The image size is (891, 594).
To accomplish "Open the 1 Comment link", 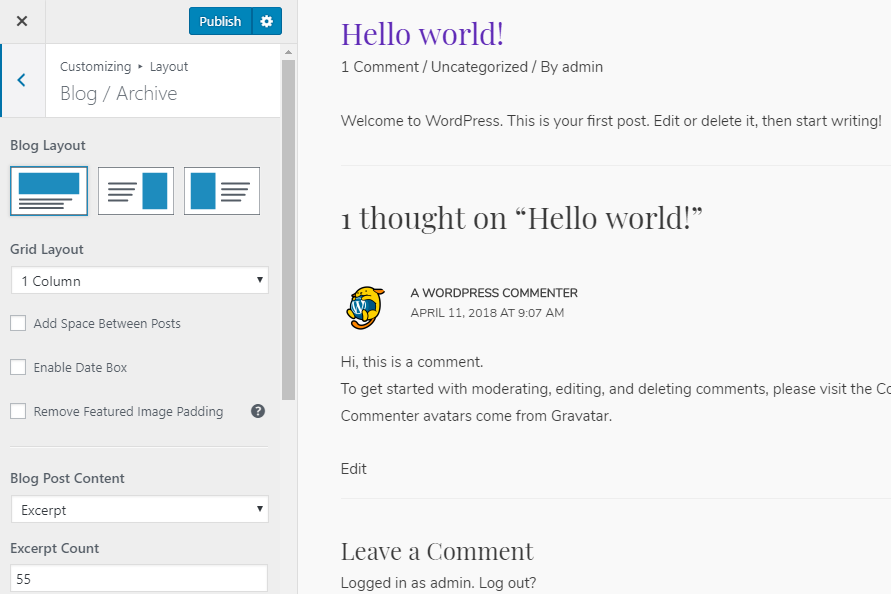I will (380, 67).
